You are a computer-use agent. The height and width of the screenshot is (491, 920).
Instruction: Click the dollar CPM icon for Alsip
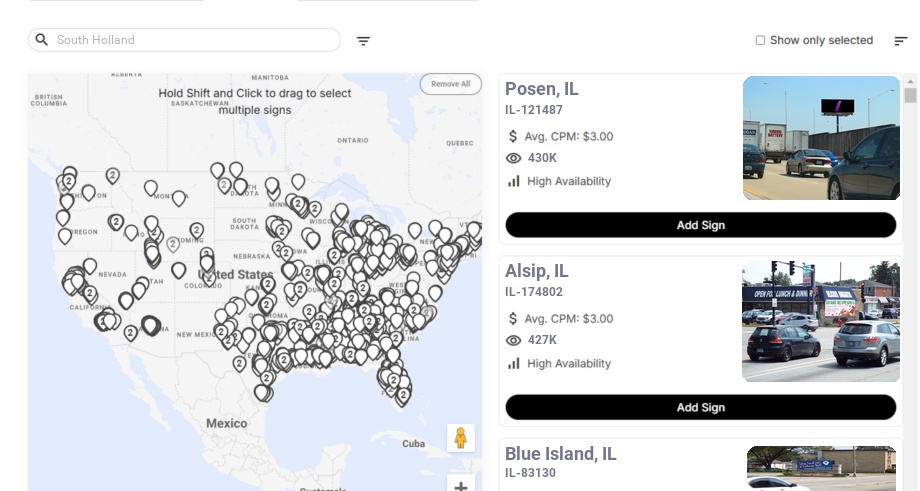(513, 318)
